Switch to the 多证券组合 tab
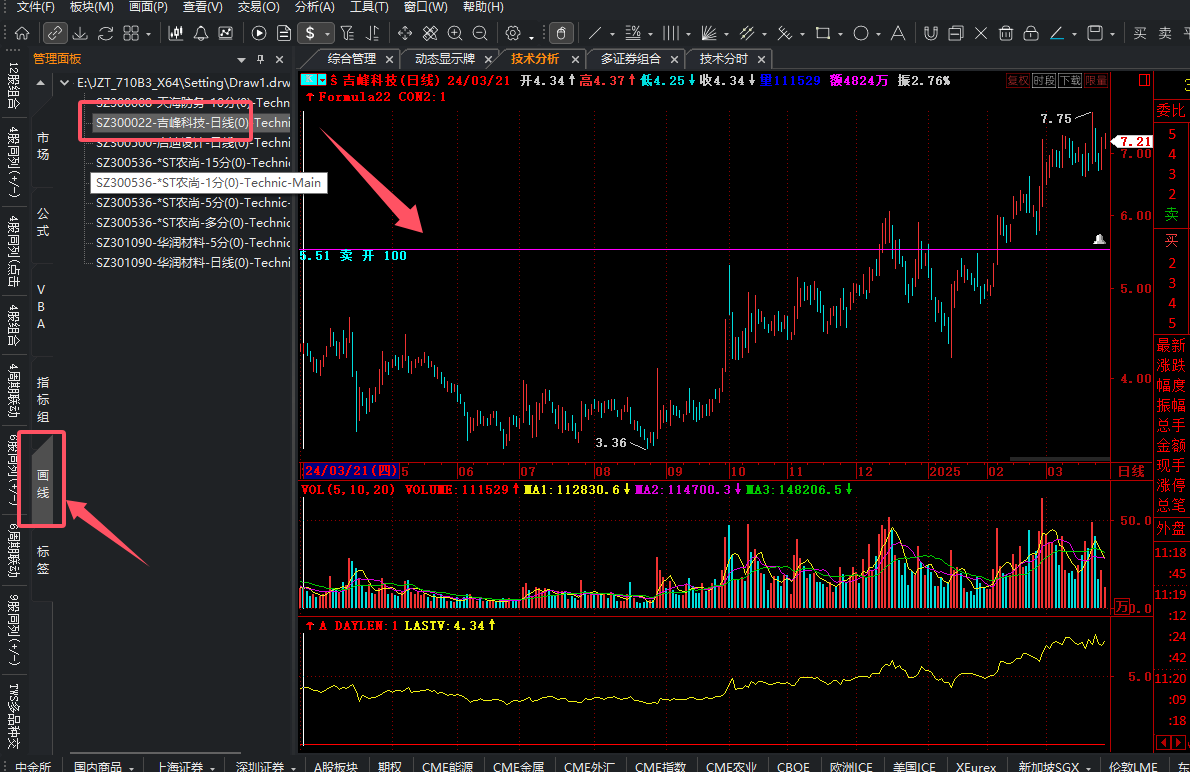Viewport: 1190px width, 772px height. pyautogui.click(x=631, y=58)
